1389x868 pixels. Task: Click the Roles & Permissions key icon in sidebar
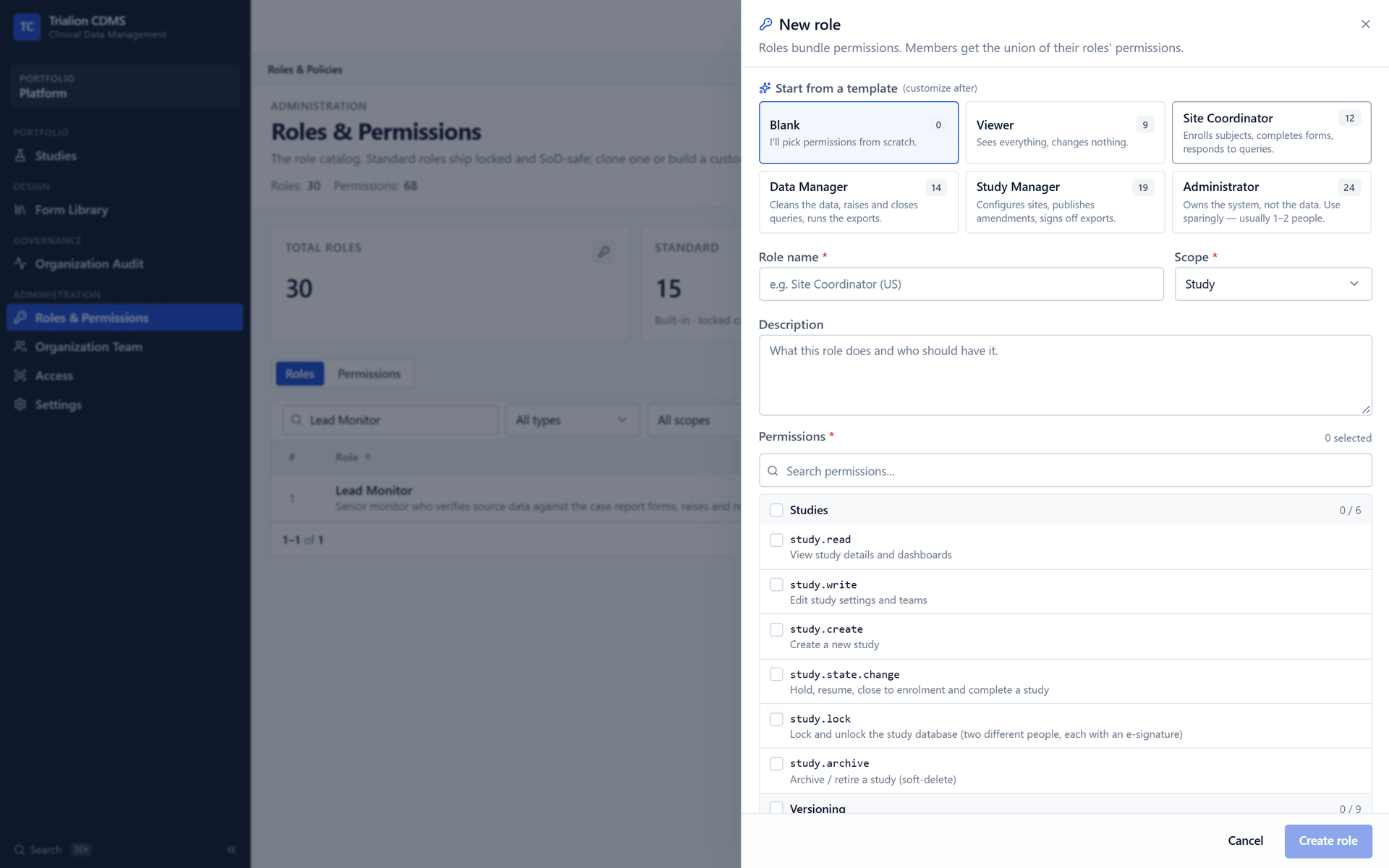[20, 318]
